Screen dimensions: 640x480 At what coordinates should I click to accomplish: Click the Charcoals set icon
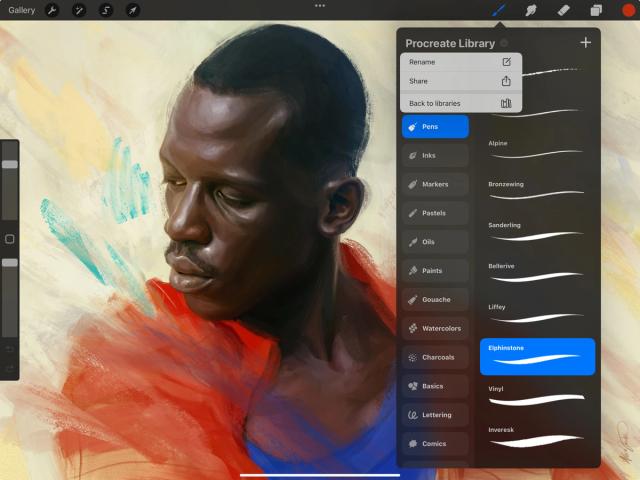(x=413, y=358)
